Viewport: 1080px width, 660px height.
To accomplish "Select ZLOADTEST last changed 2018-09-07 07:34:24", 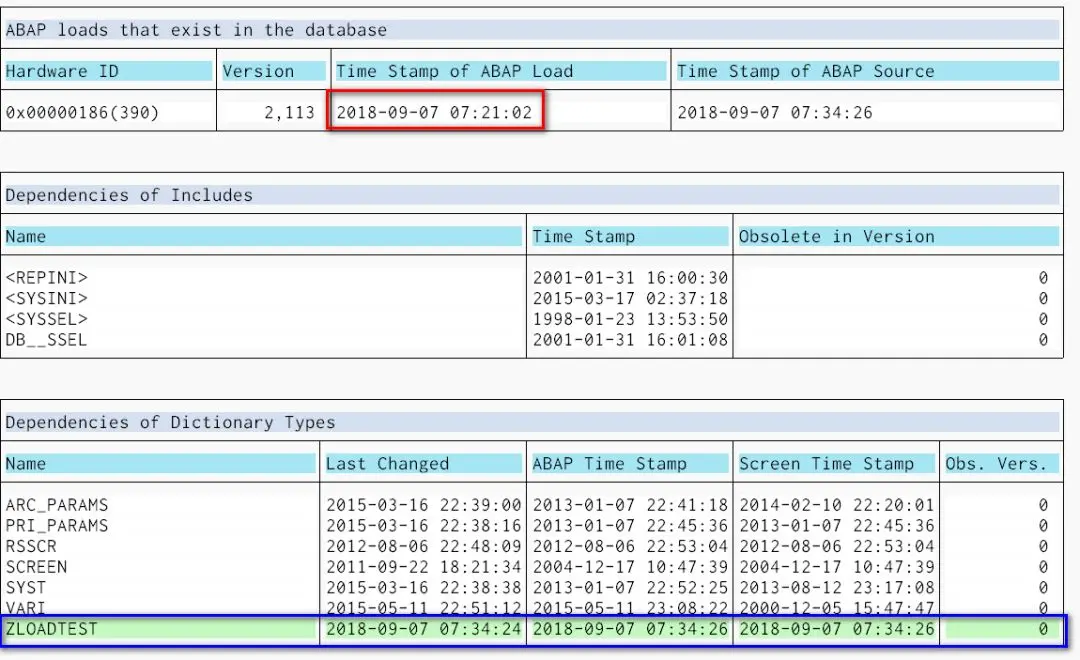I will coord(424,630).
